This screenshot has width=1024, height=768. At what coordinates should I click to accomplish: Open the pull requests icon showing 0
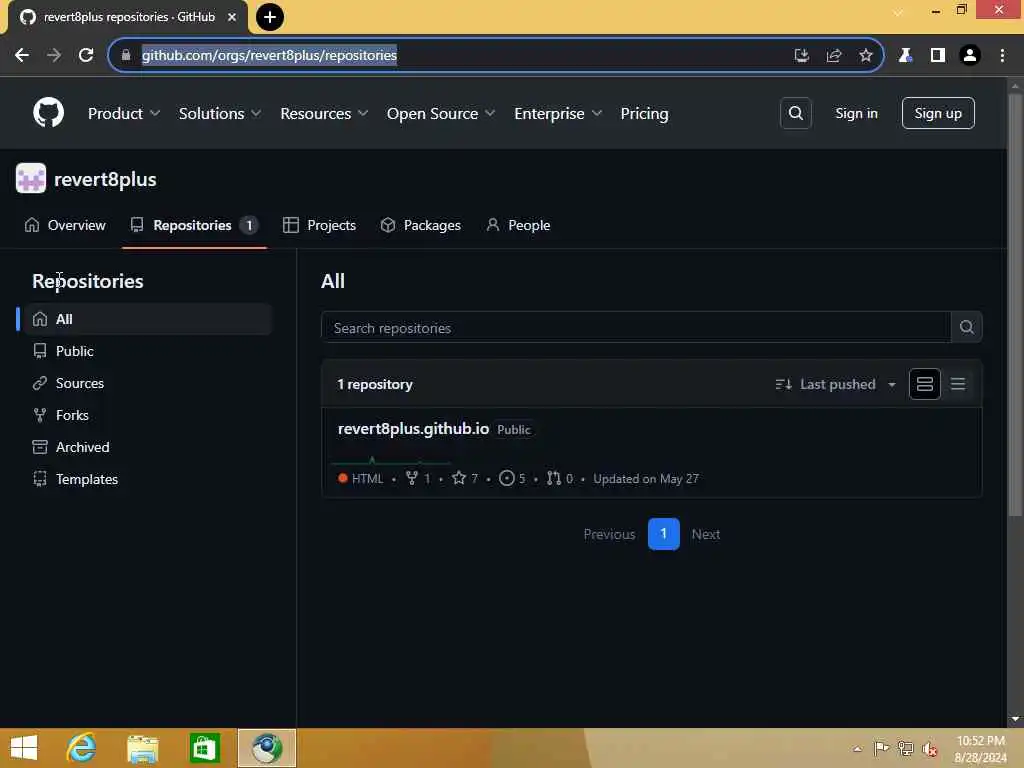pos(554,478)
